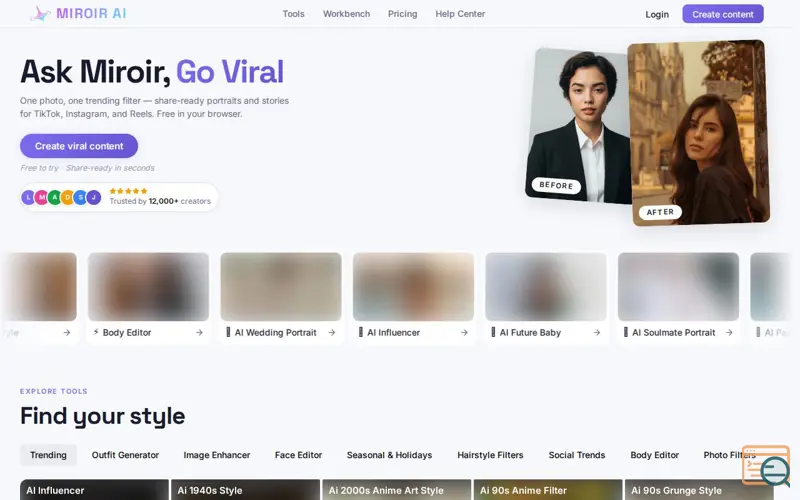
Task: Click the five-star rating
Action: (x=128, y=191)
